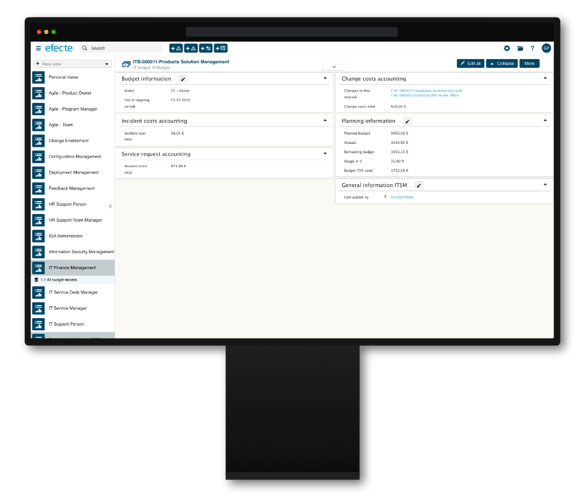Click the ITB-000011 record title
585x497 pixels.
181,62
